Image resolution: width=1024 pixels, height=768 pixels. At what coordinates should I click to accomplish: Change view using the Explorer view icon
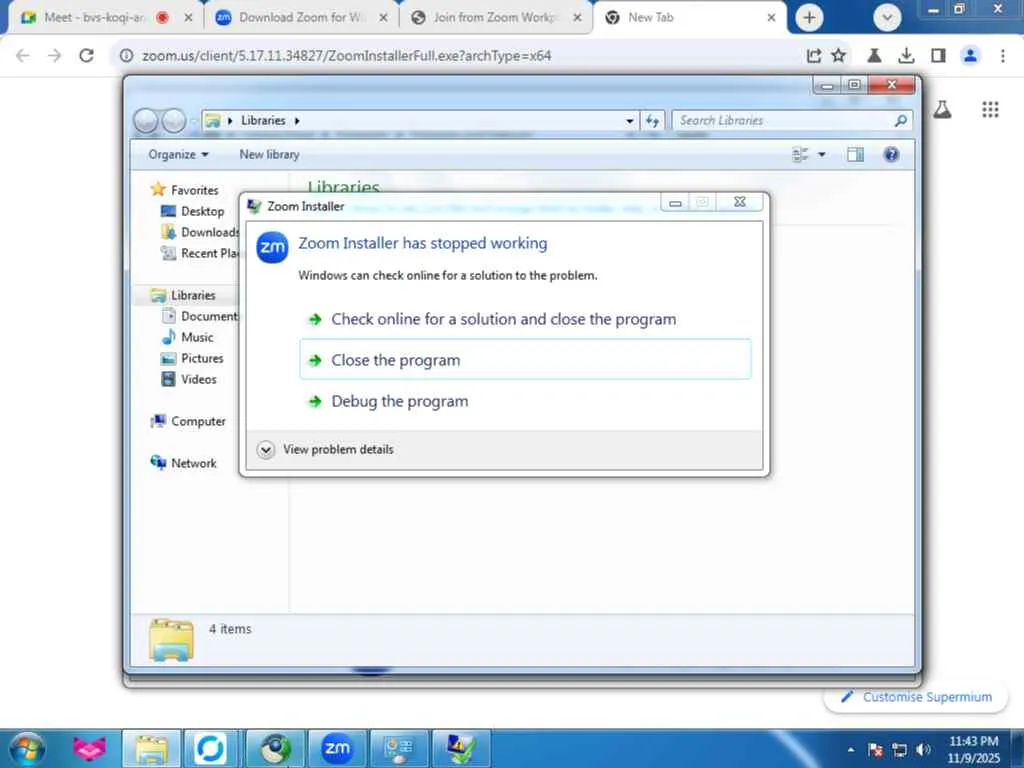pos(800,155)
